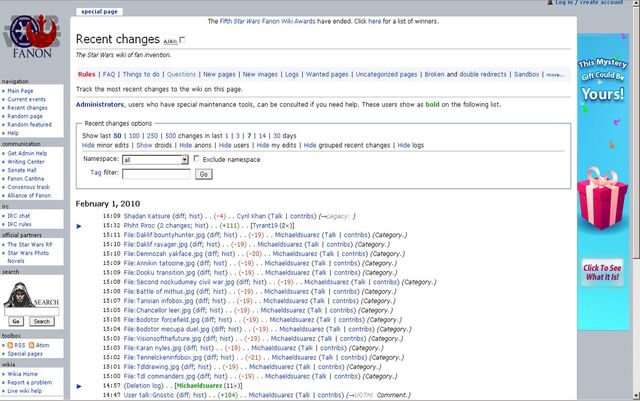
Task: Click the Star Wars Fanon logo
Action: 32,37
